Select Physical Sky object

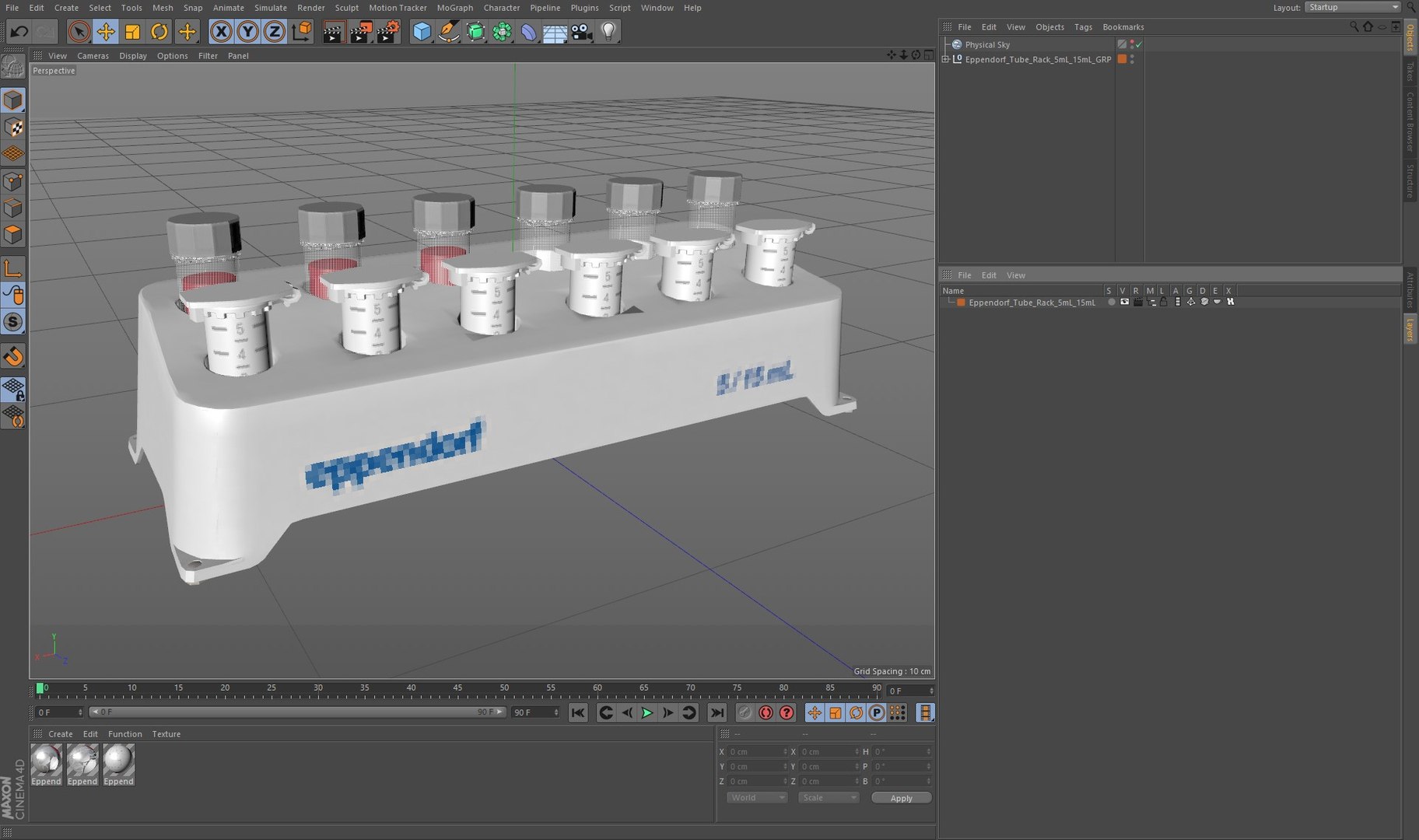(987, 44)
